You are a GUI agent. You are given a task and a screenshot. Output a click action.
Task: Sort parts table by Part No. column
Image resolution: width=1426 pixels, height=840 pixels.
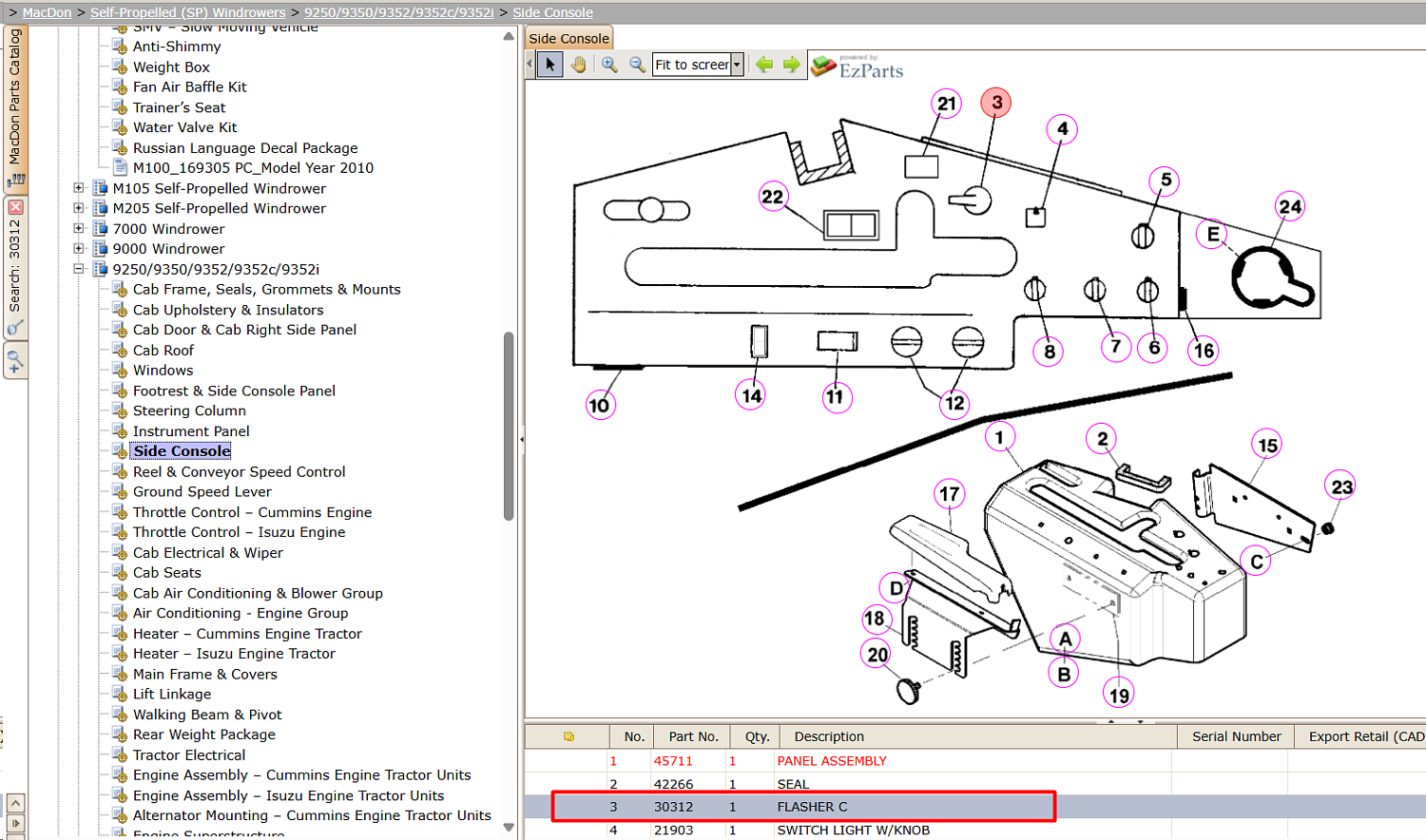click(693, 736)
